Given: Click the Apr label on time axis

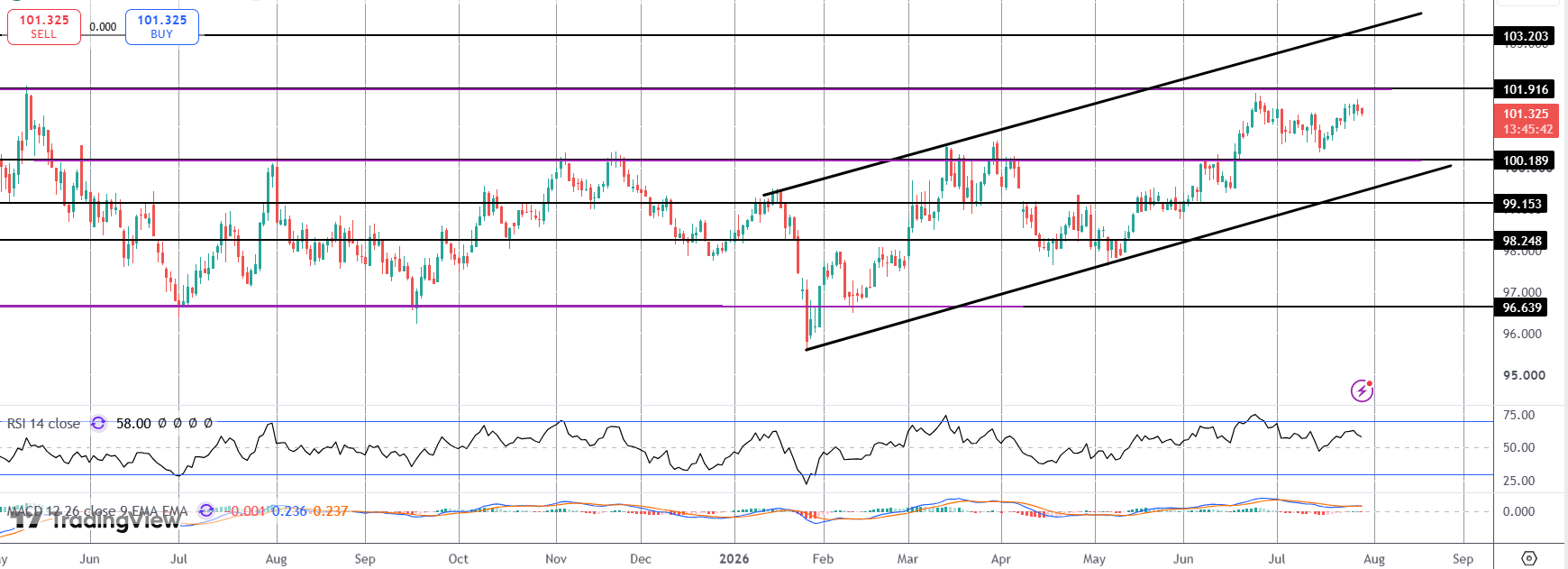Looking at the screenshot, I should 1000,558.
